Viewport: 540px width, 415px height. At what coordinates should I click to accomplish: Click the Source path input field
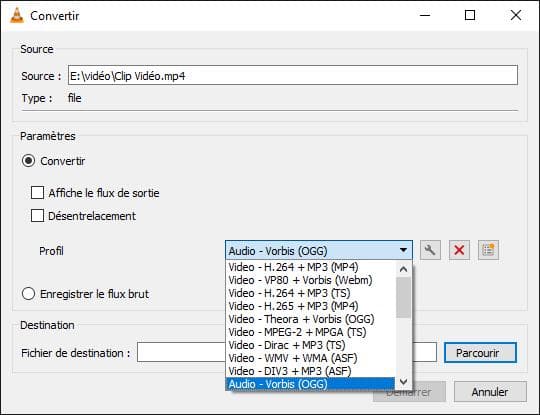293,75
